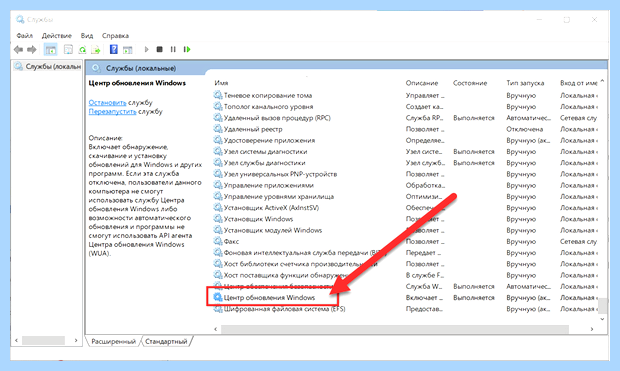Viewport: 620px width, 371px height.
Task: Select Удостоверение приложения service
Action: (269, 140)
